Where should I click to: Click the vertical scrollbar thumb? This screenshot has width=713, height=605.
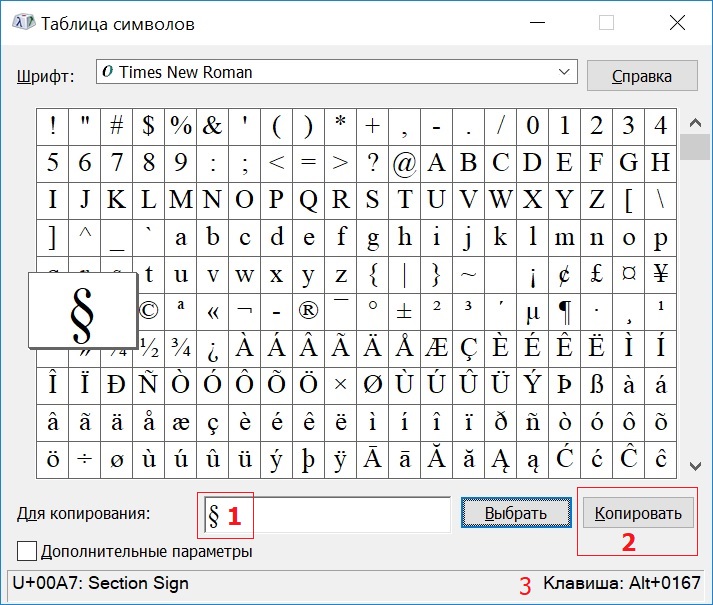tap(695, 147)
